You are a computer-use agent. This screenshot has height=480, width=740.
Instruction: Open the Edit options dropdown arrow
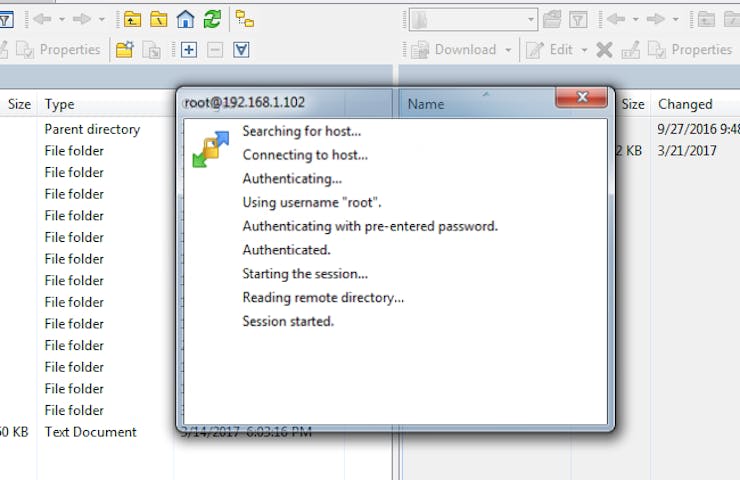click(584, 50)
